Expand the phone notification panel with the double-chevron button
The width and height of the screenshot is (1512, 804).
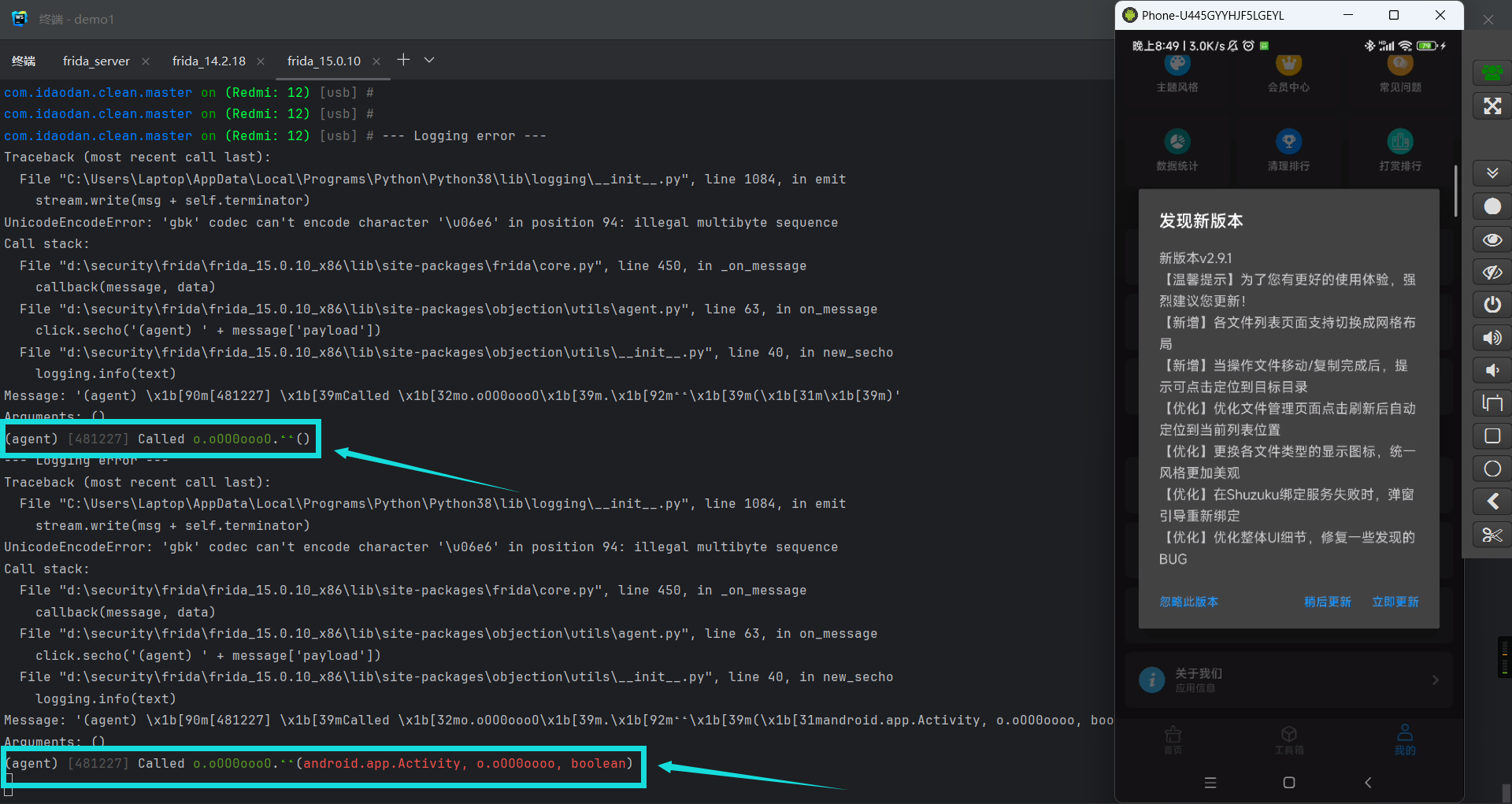1492,172
